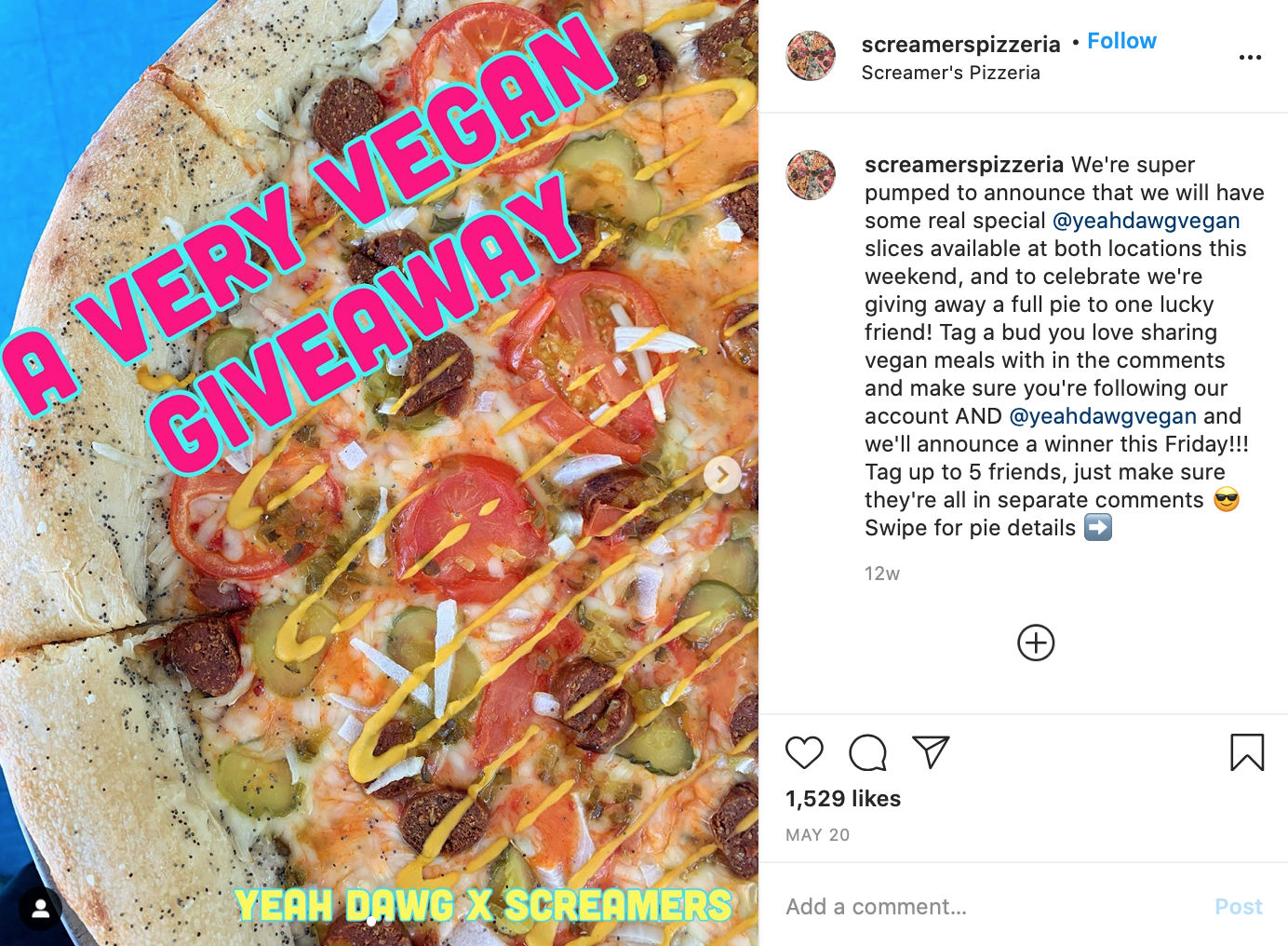
Task: Click the Post comment button
Action: [1239, 907]
